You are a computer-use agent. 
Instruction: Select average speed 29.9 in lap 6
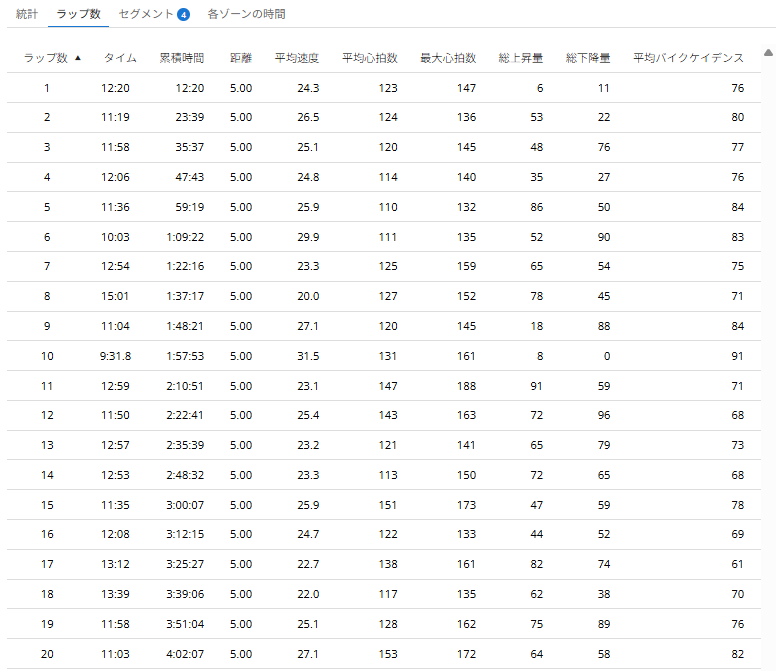(308, 237)
